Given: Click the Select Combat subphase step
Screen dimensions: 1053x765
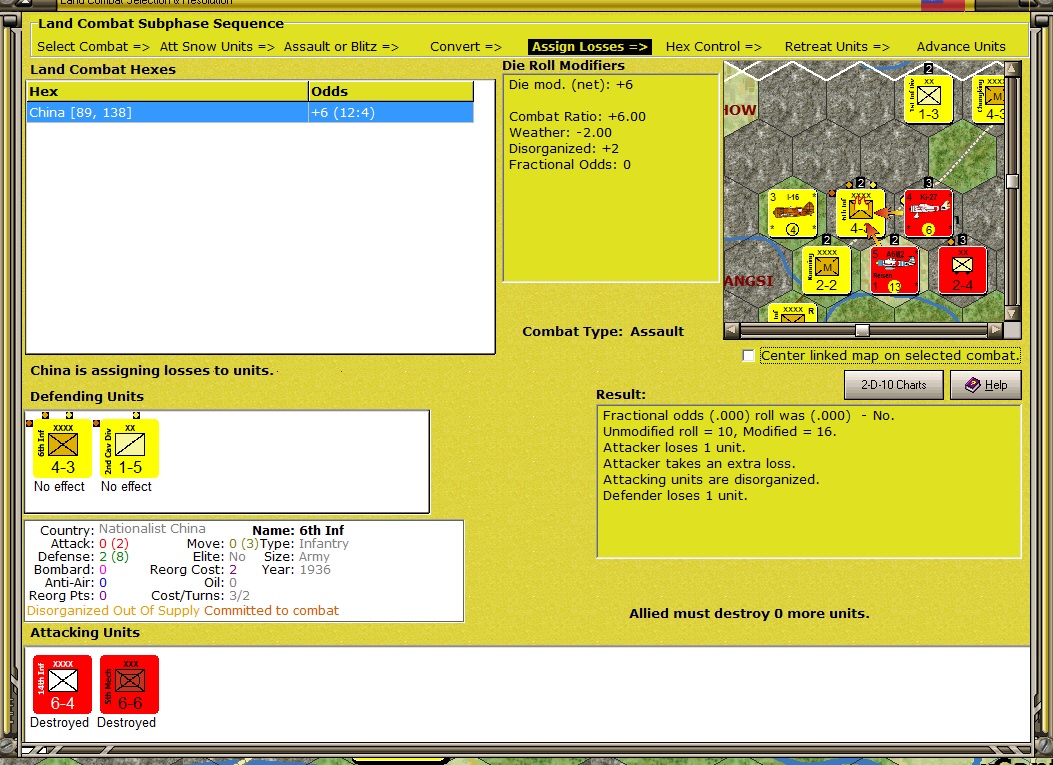Looking at the screenshot, I should tap(93, 46).
